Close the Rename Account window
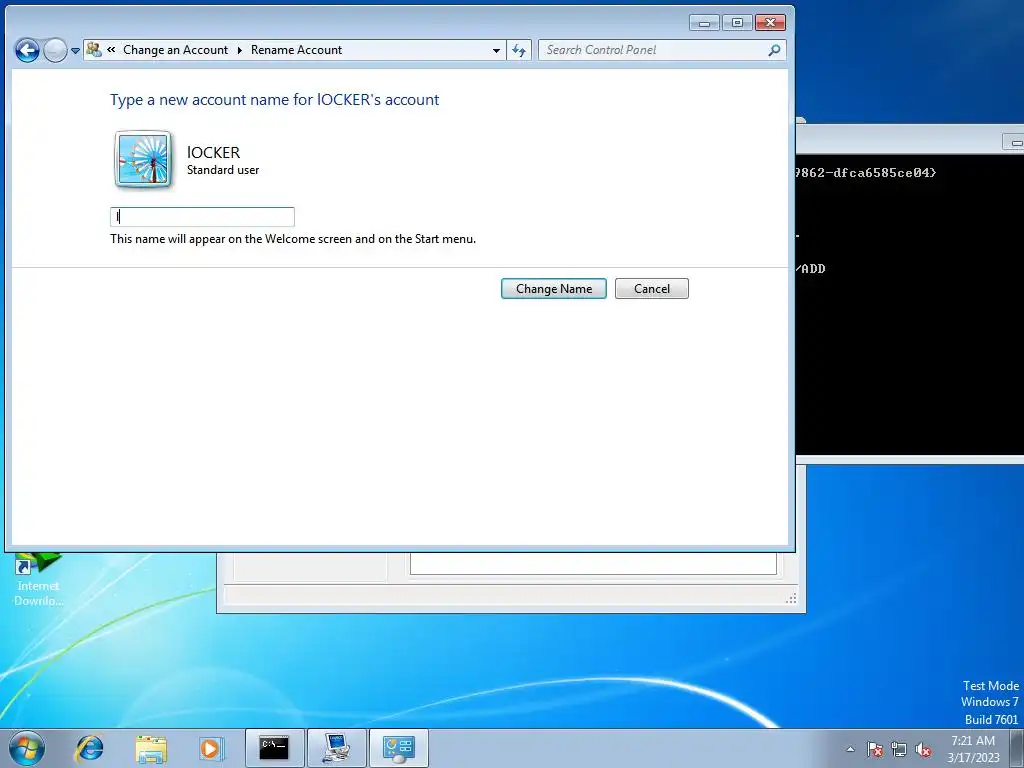 pyautogui.click(x=770, y=23)
